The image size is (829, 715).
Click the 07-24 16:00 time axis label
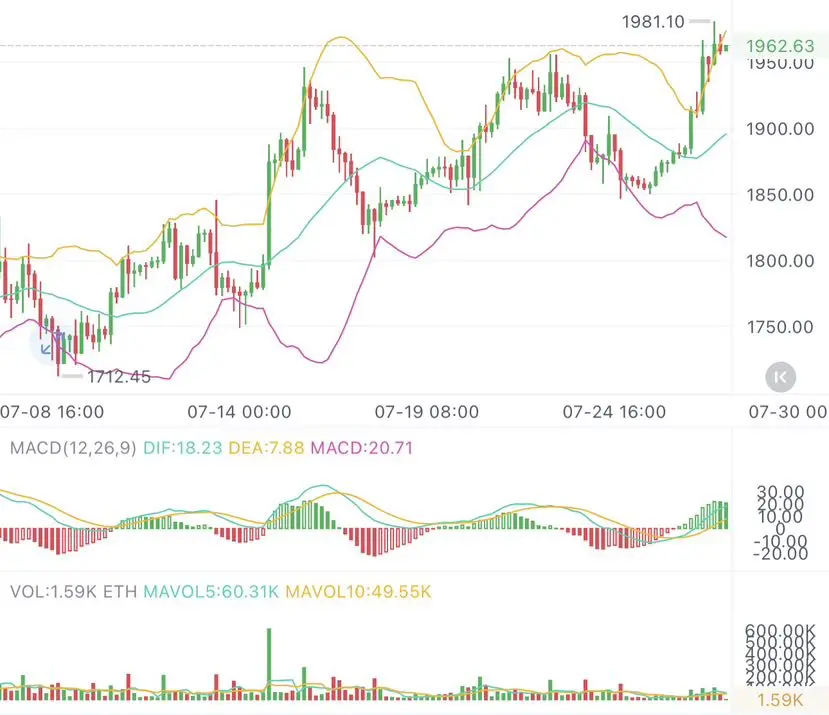click(614, 412)
